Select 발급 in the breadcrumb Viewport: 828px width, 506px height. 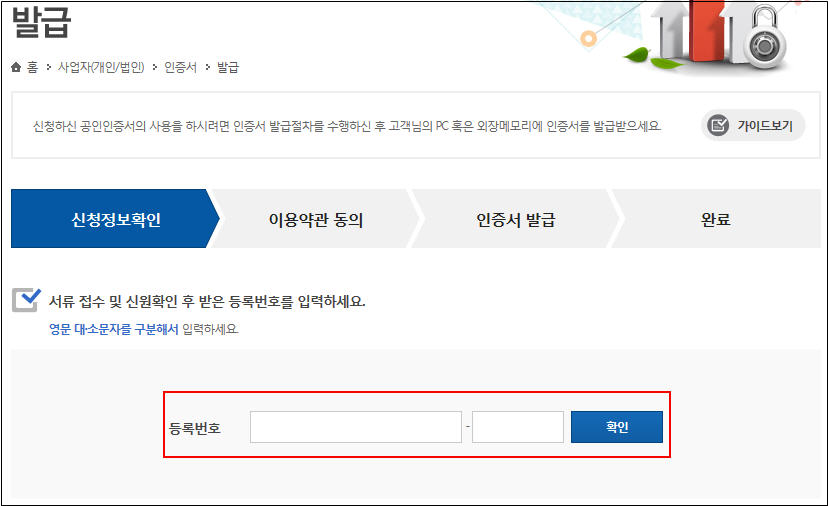pyautogui.click(x=228, y=67)
